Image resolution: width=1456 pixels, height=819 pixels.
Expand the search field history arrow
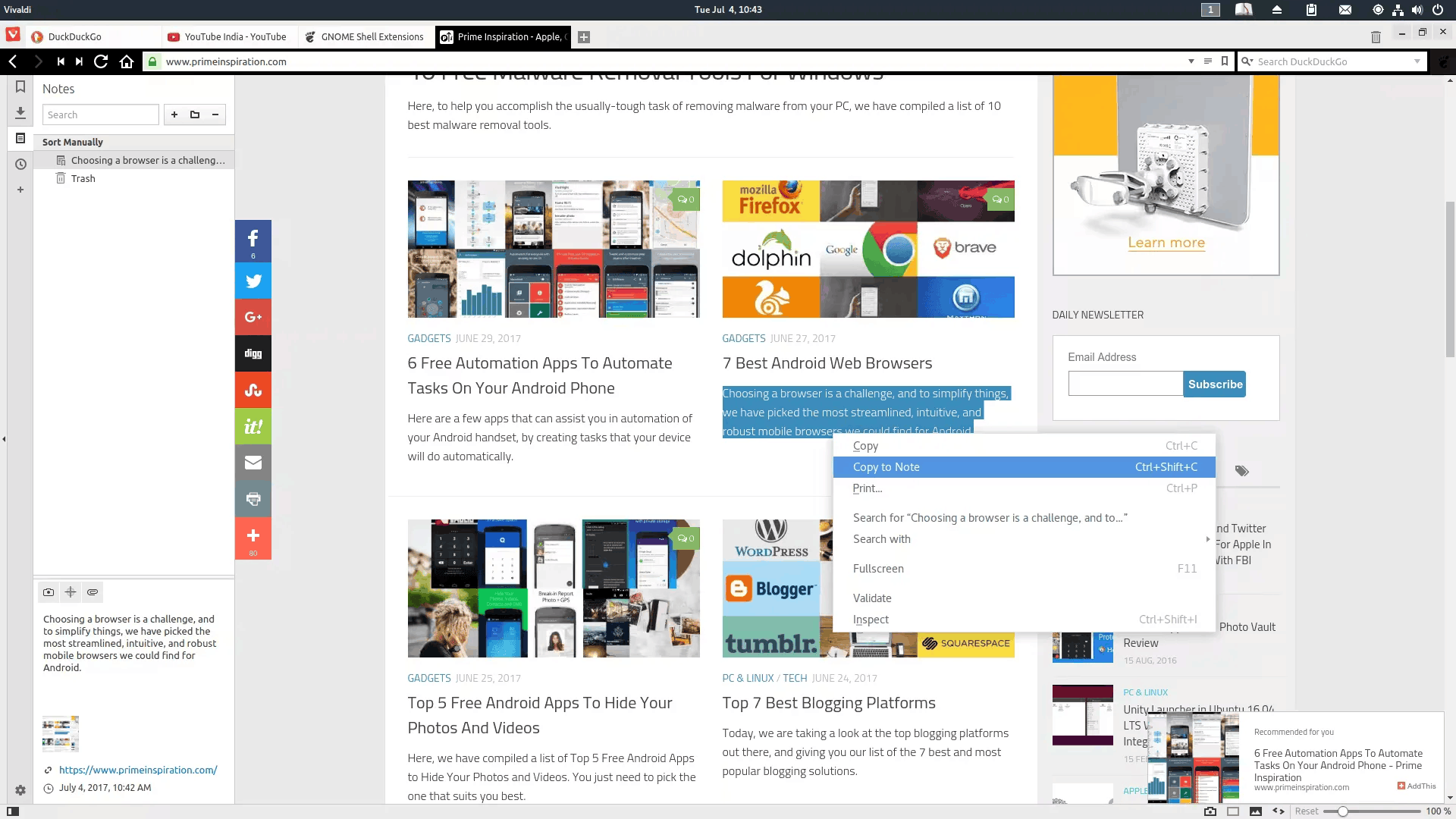pos(1417,61)
